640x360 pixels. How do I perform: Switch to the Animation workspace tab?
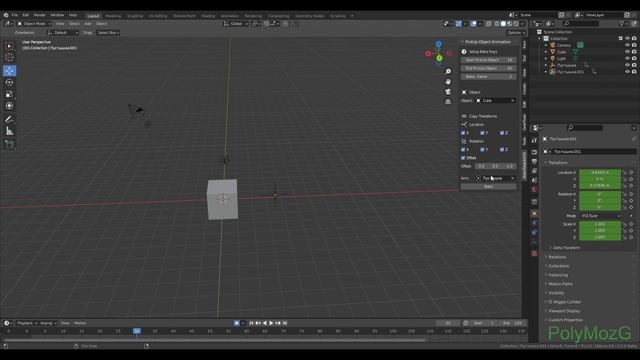pos(229,16)
